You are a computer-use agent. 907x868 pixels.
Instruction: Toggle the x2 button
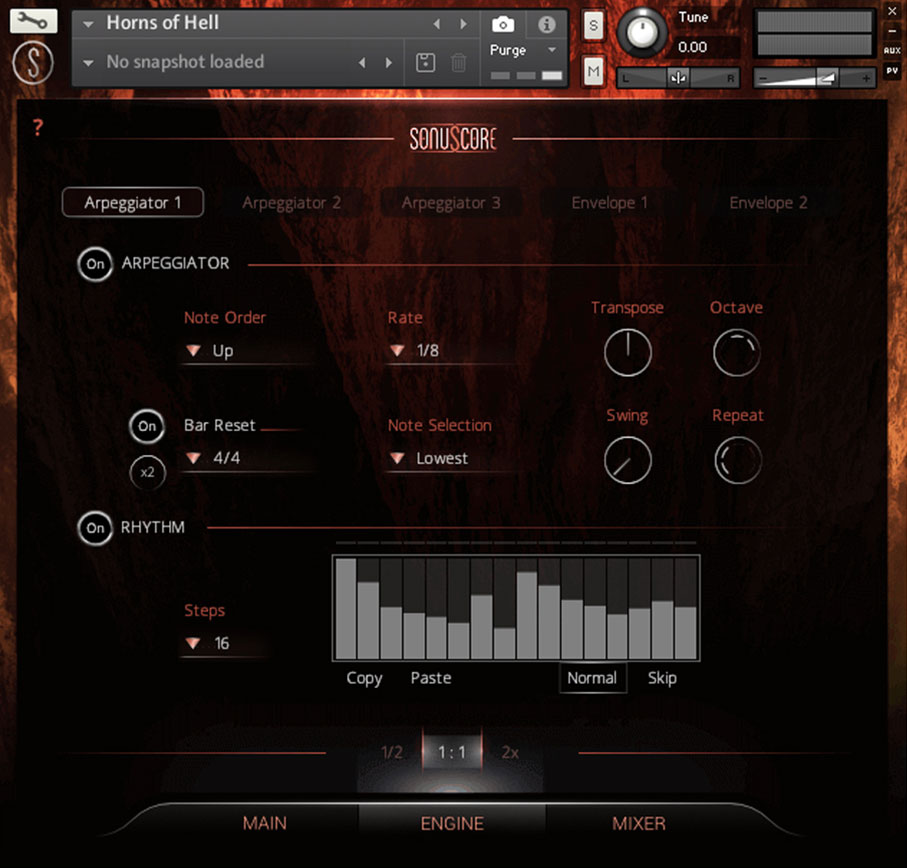(148, 472)
